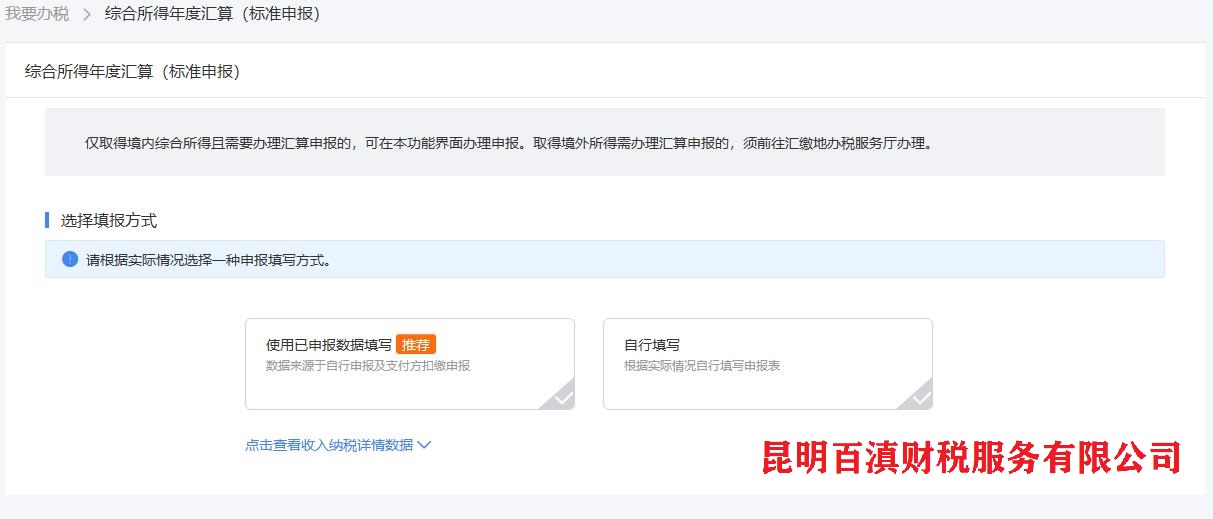The image size is (1213, 519).
Task: Expand 点击查看收入纳税详情数据 link
Action: coord(338,445)
